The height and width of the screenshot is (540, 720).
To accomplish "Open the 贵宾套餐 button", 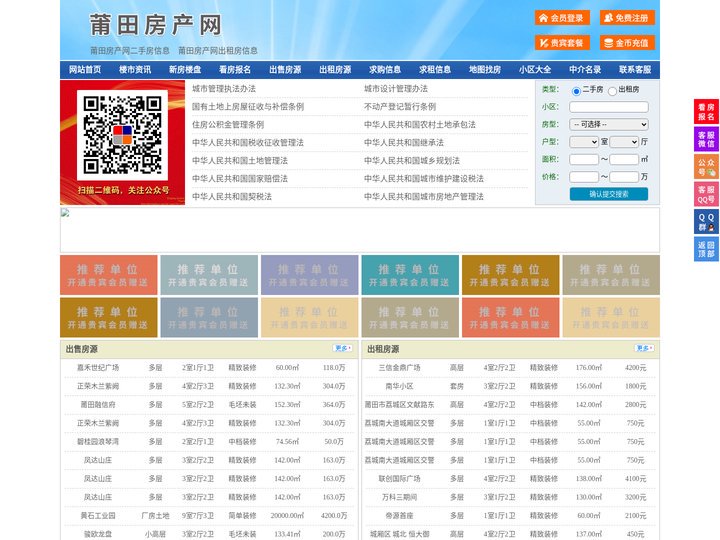I will click(562, 43).
